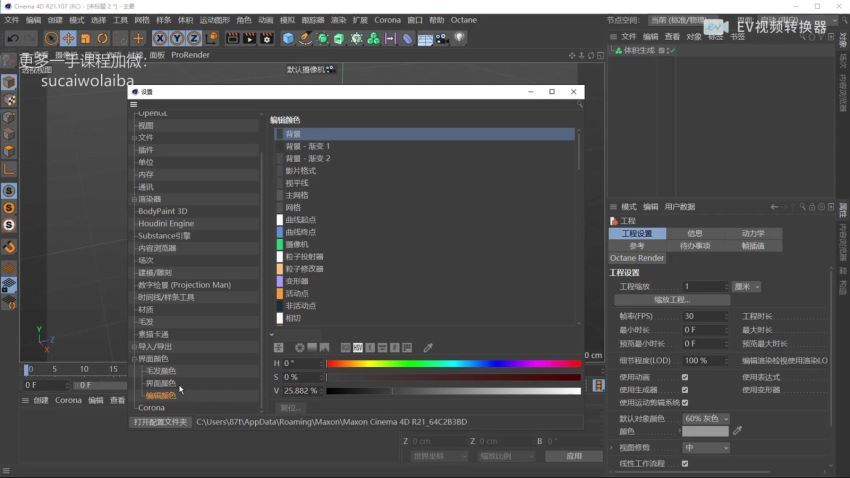Click the coordinate system icon
The width and height of the screenshot is (850, 478).
(x=211, y=38)
